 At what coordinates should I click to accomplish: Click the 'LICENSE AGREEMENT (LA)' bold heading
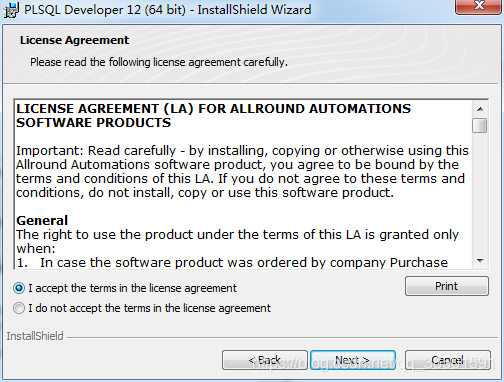point(105,109)
